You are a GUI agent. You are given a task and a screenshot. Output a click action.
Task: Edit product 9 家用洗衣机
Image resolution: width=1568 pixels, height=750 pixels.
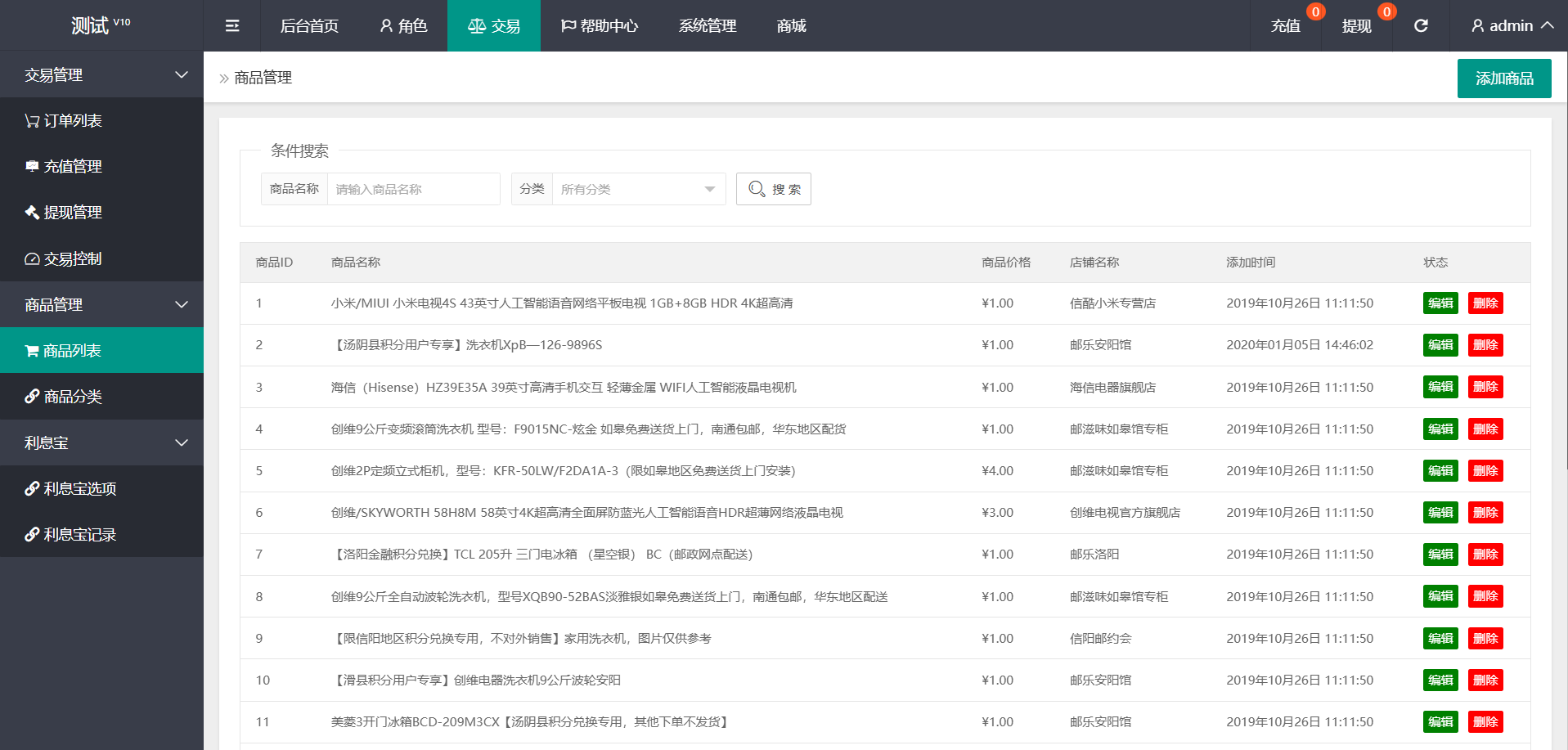click(x=1440, y=639)
